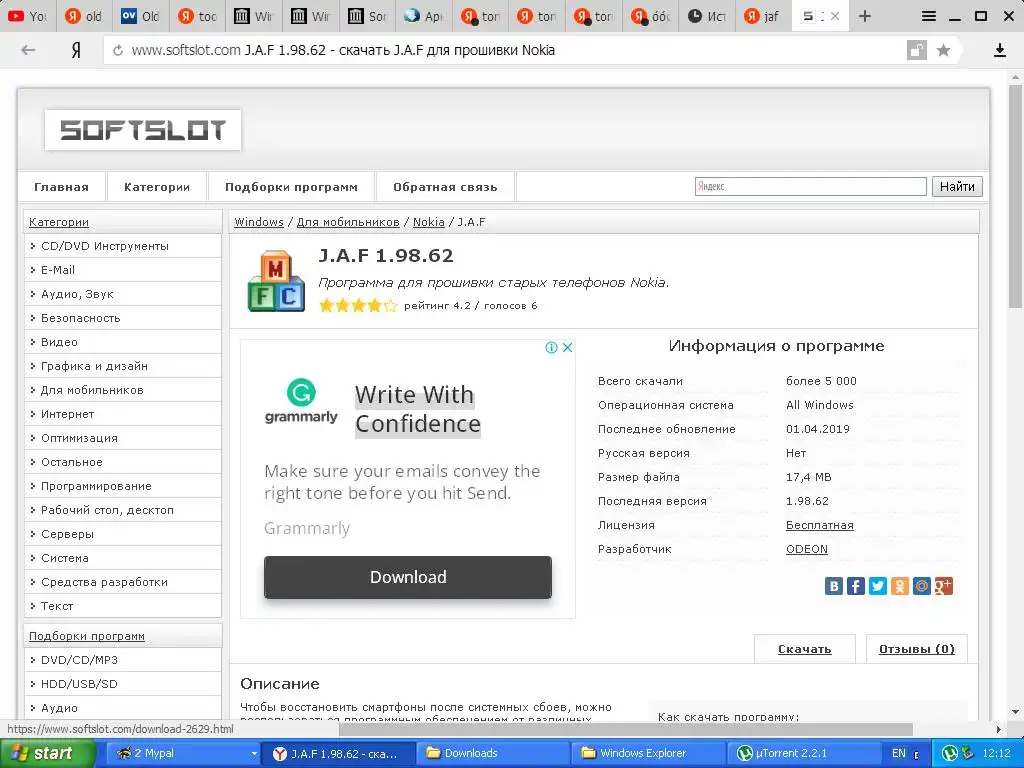Share on Facebook icon
Image resolution: width=1024 pixels, height=768 pixels.
click(856, 586)
